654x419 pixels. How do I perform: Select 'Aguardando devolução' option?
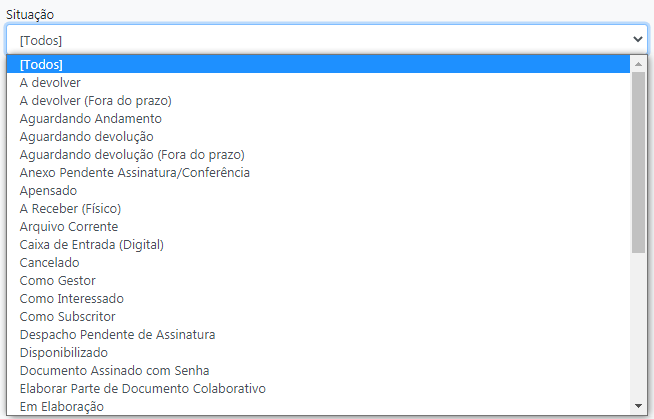pos(87,137)
